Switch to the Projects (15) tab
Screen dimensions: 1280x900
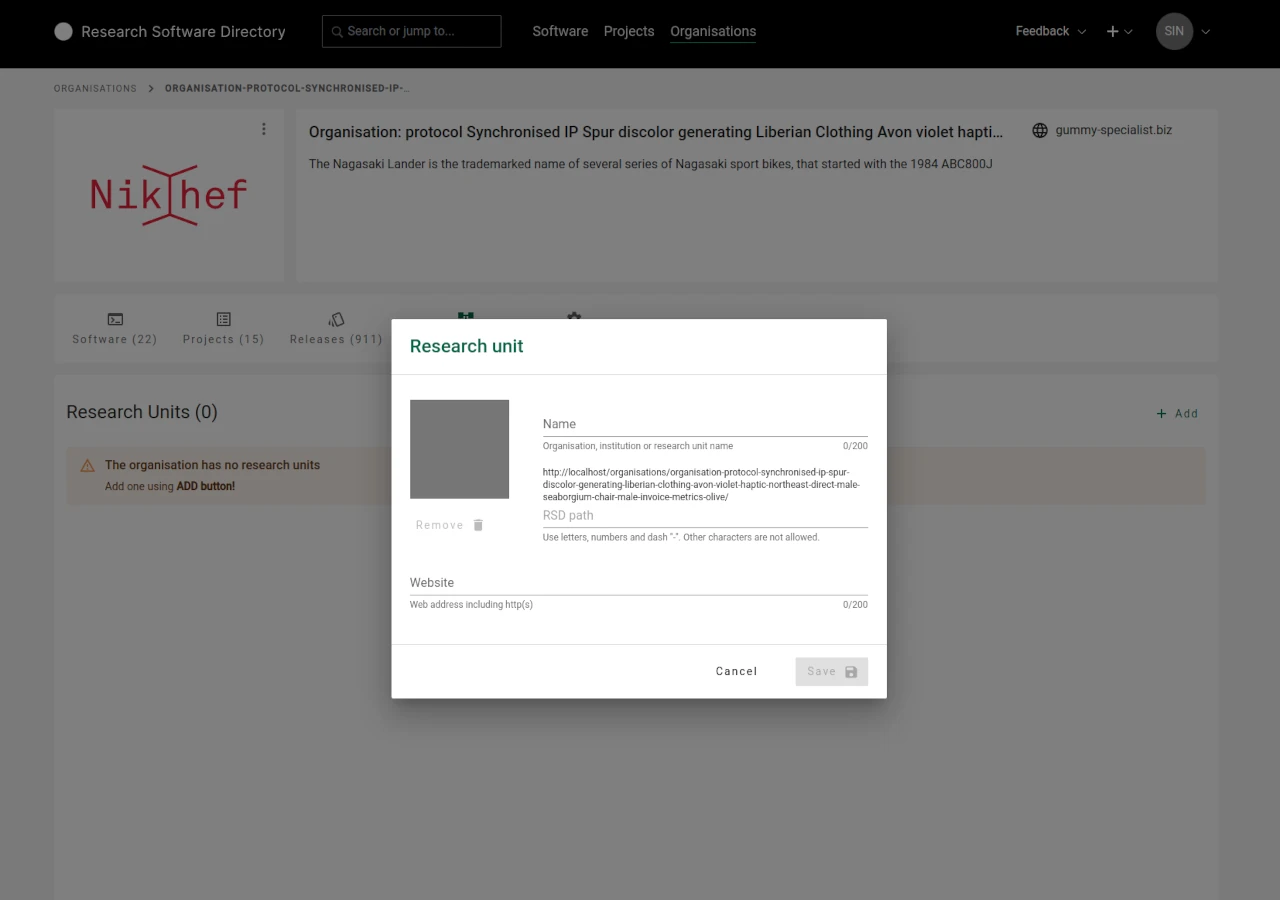point(223,330)
